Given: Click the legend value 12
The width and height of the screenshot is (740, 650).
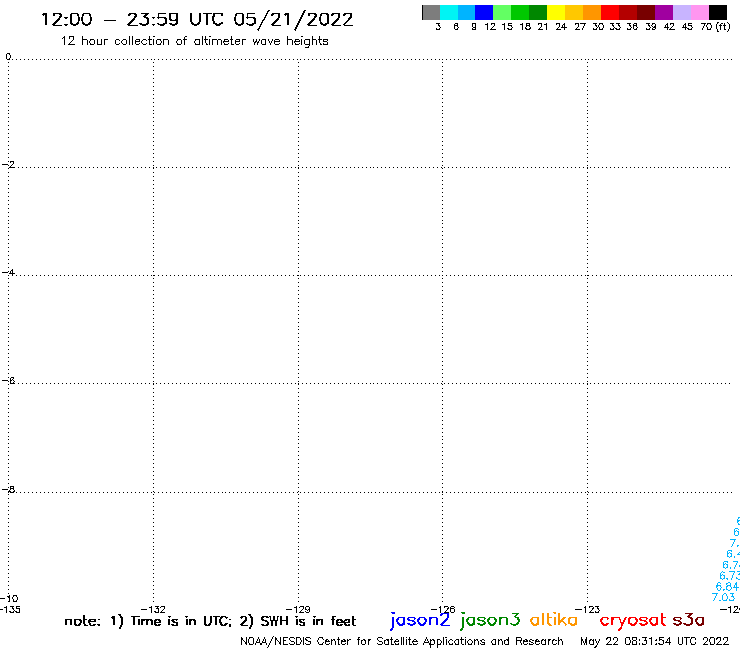Looking at the screenshot, I should pos(490,27).
